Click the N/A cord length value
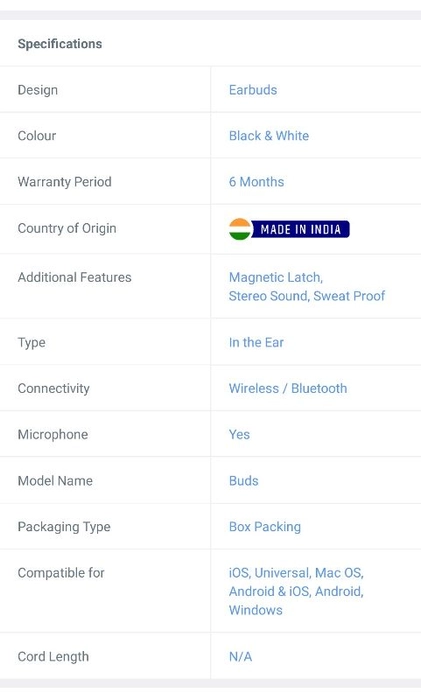Image resolution: width=421 pixels, height=700 pixels. coord(240,657)
